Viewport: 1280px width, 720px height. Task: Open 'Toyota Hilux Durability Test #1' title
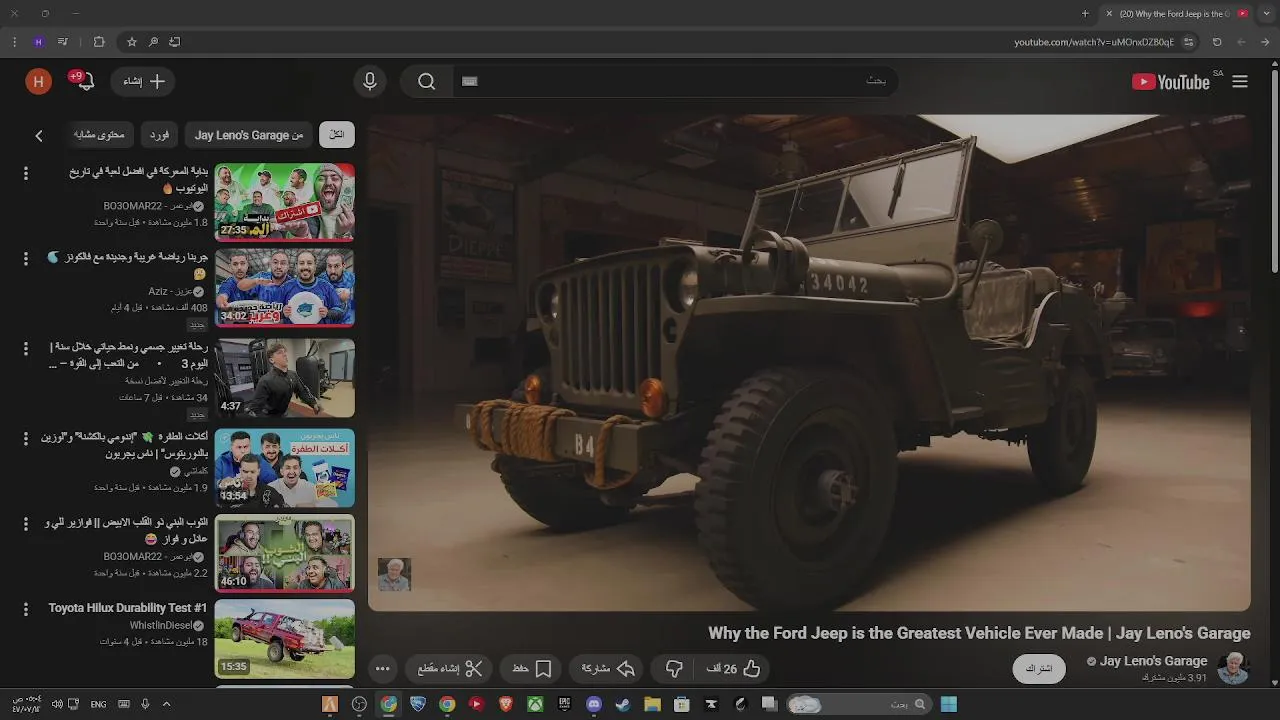[x=128, y=608]
